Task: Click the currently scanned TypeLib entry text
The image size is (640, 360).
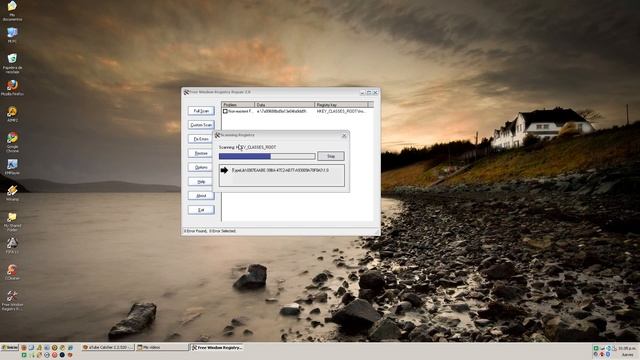Action: [280, 170]
